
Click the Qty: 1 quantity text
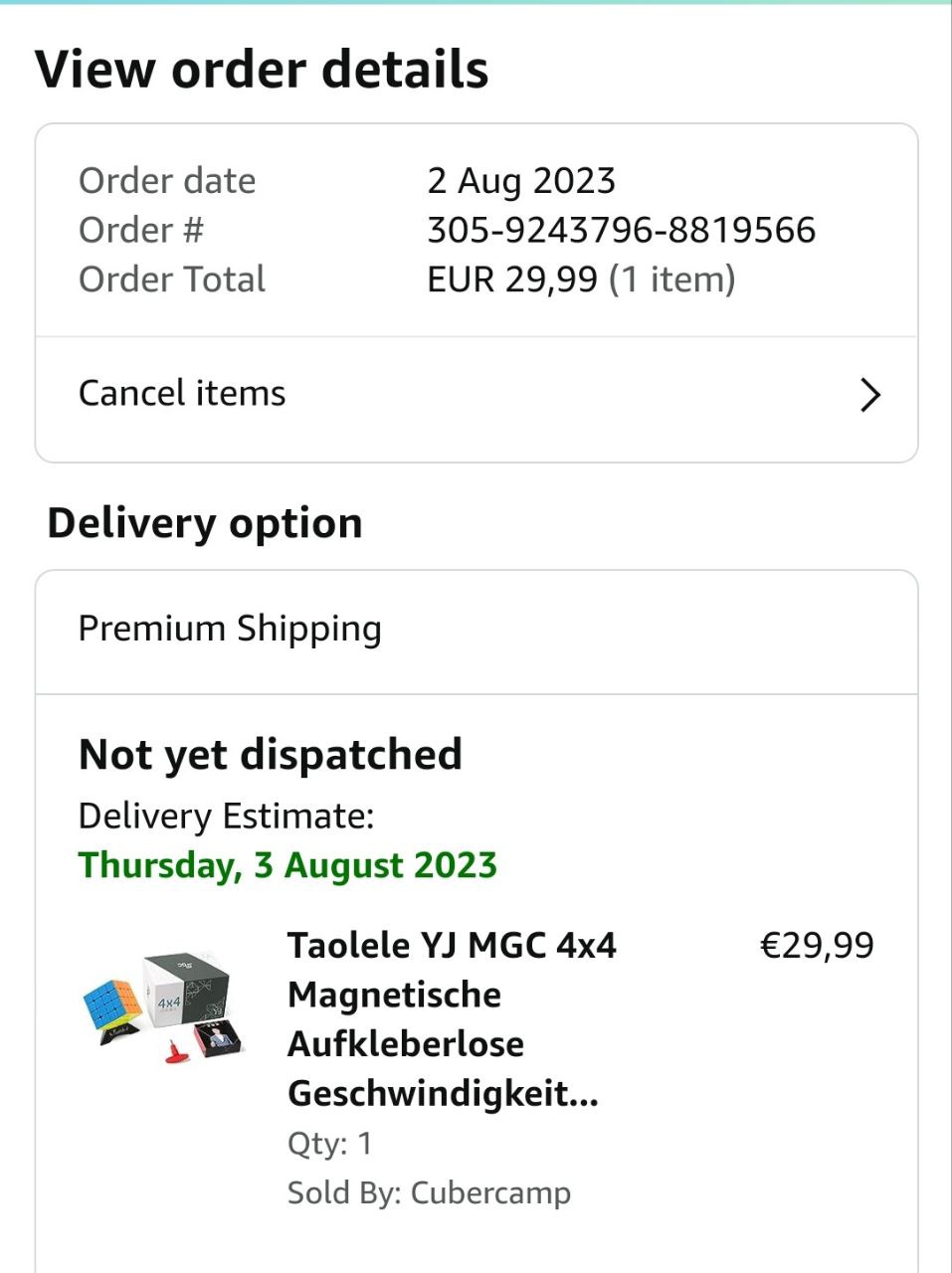click(330, 1144)
